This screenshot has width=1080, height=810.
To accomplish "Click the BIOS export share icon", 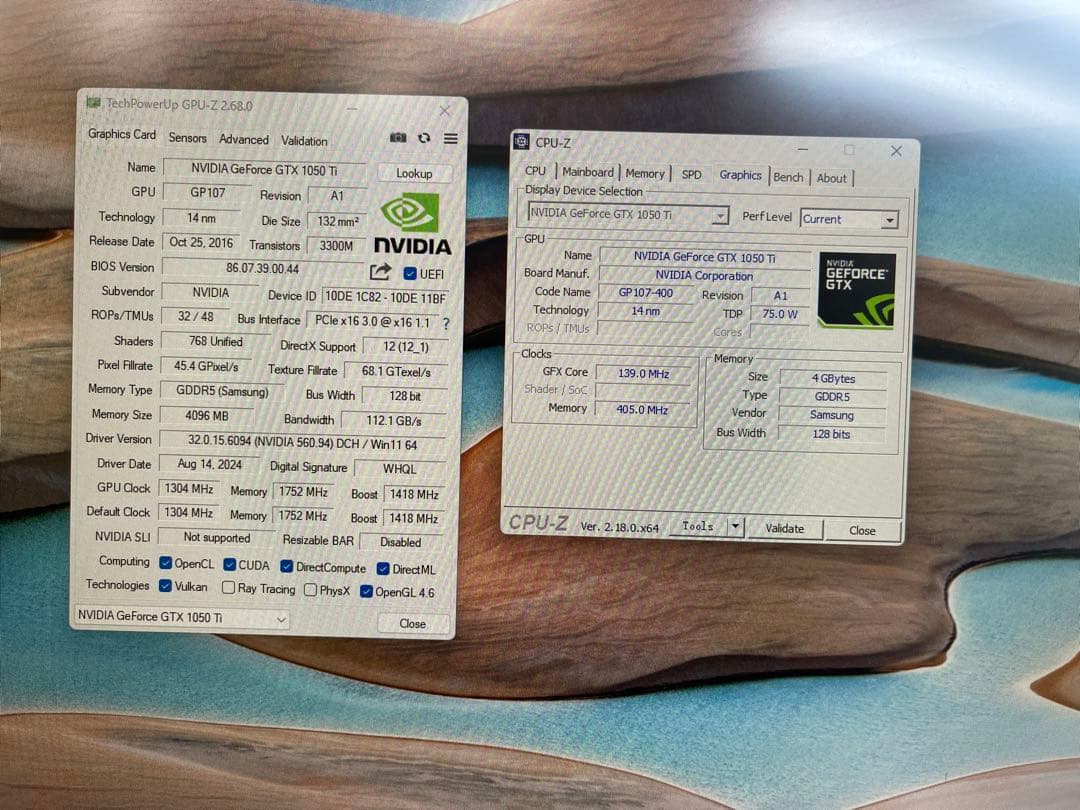I will click(380, 272).
